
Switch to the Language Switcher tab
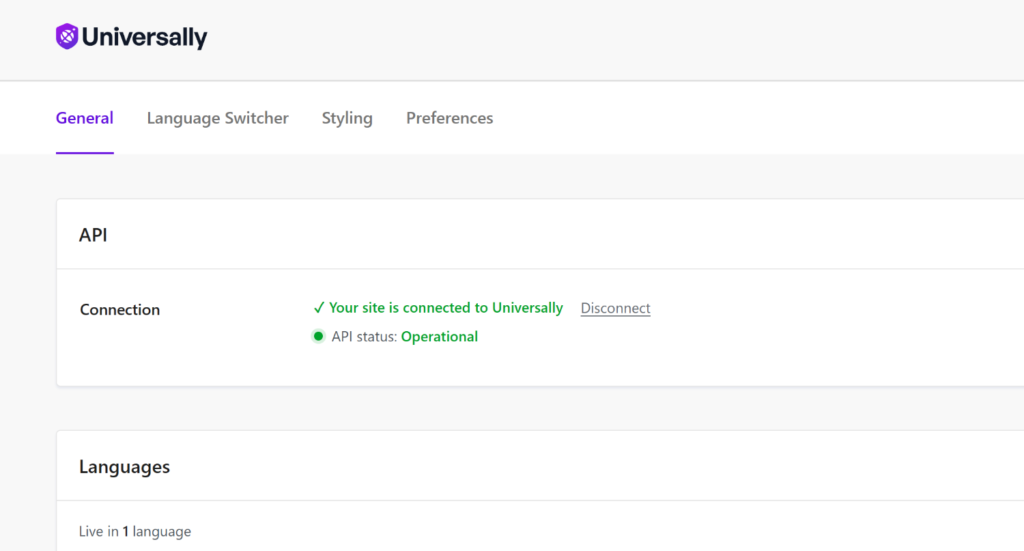point(217,118)
